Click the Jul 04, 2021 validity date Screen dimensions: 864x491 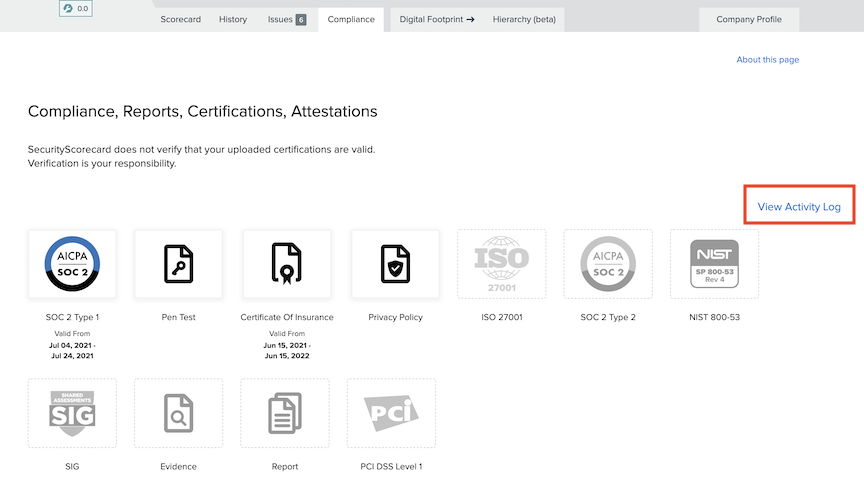coord(71,346)
